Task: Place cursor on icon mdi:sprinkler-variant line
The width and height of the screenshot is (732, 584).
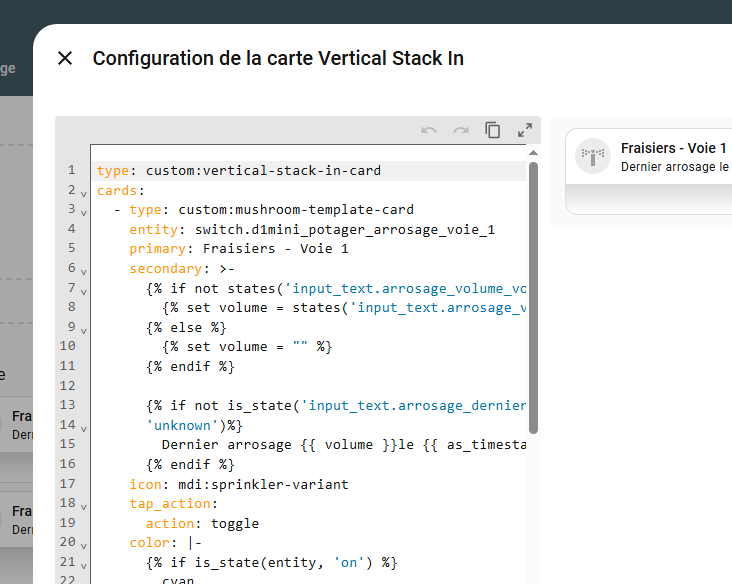Action: coord(238,484)
